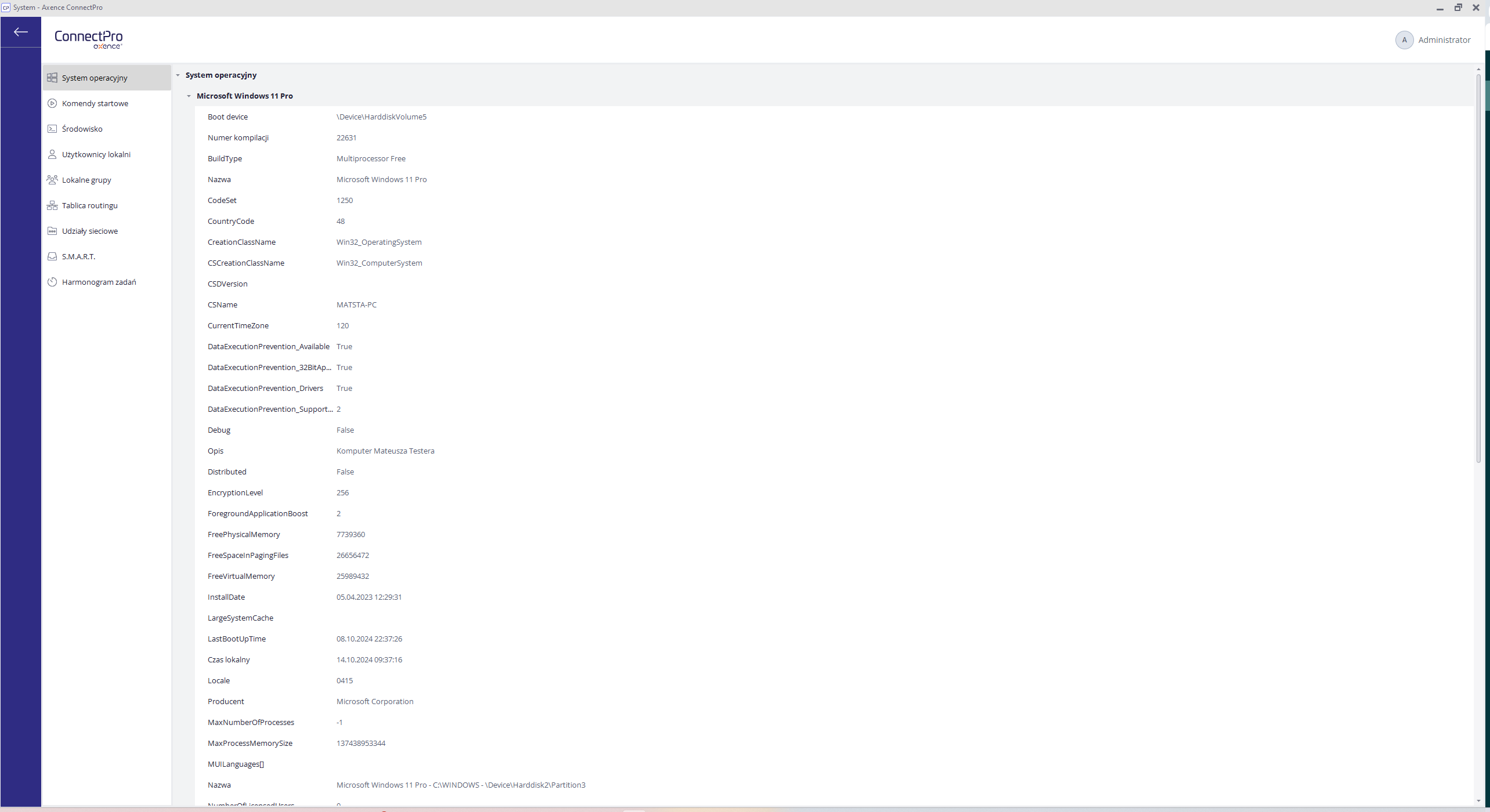Select BuildType value Multiprocessor Free
The height and width of the screenshot is (812, 1490).
(371, 159)
